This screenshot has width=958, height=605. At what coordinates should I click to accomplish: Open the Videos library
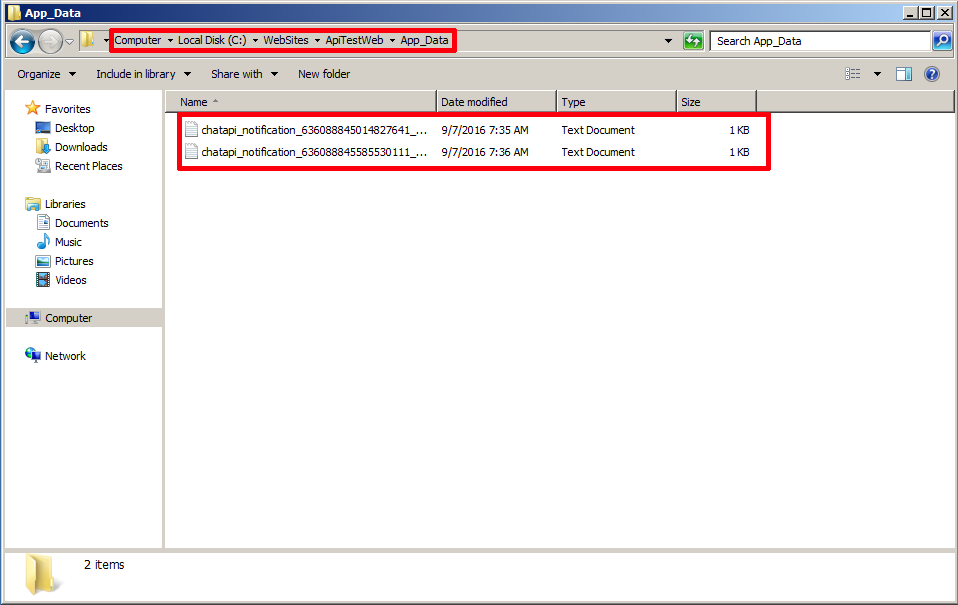click(x=71, y=279)
